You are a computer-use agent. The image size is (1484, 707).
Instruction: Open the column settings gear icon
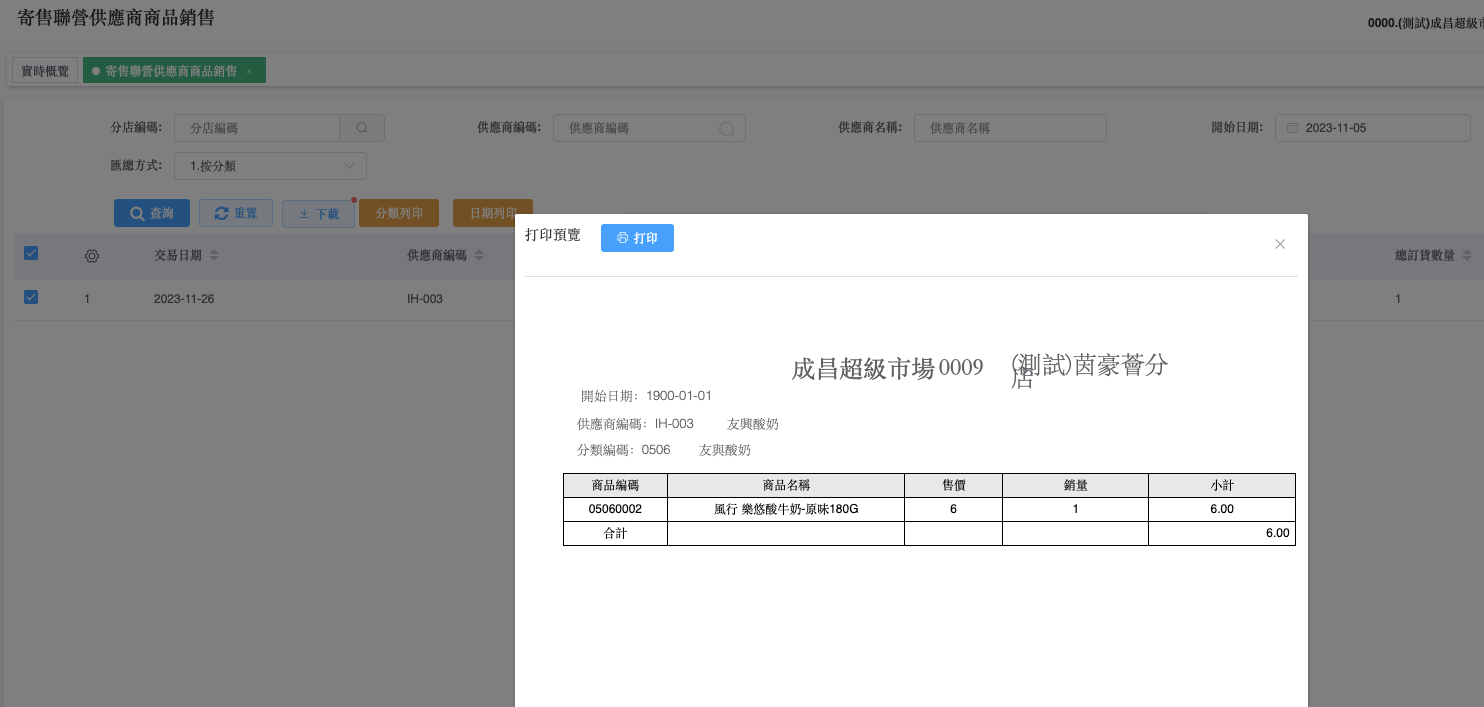coord(92,256)
